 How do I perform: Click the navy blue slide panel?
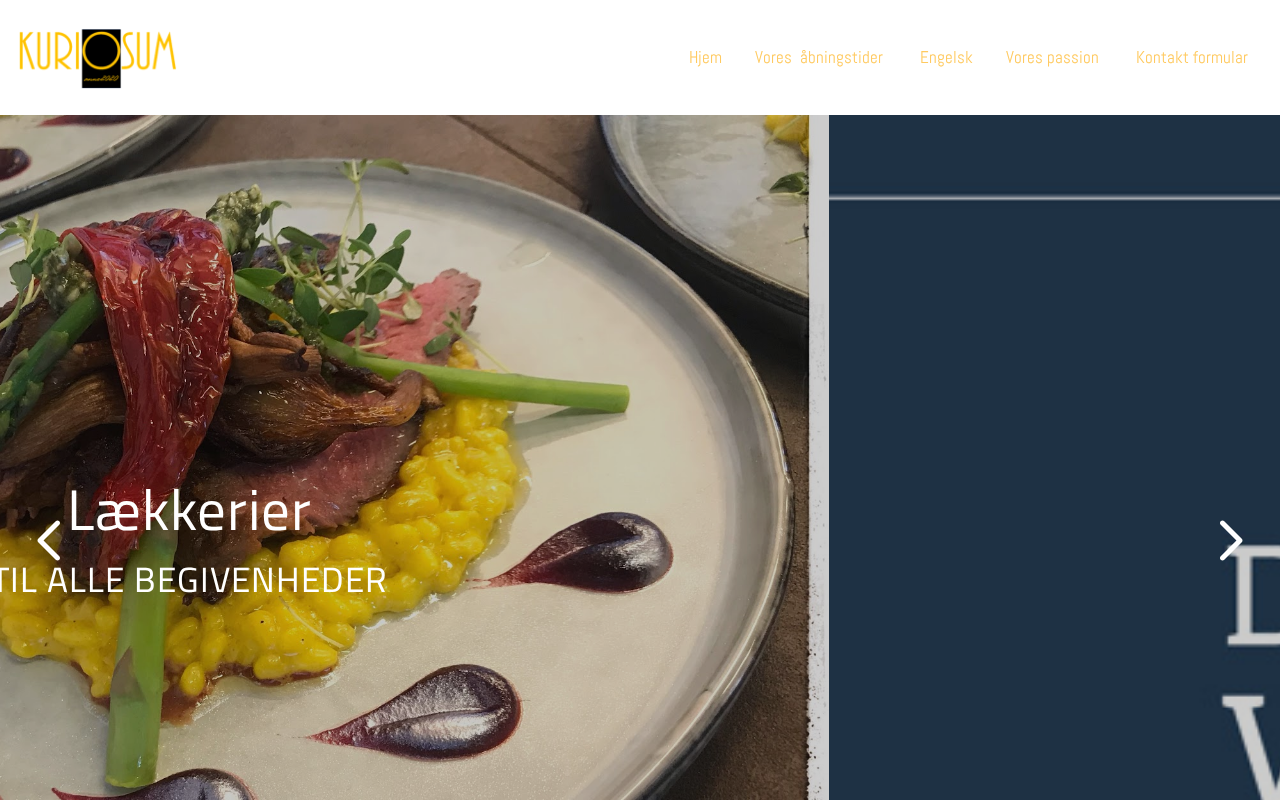tap(1054, 457)
